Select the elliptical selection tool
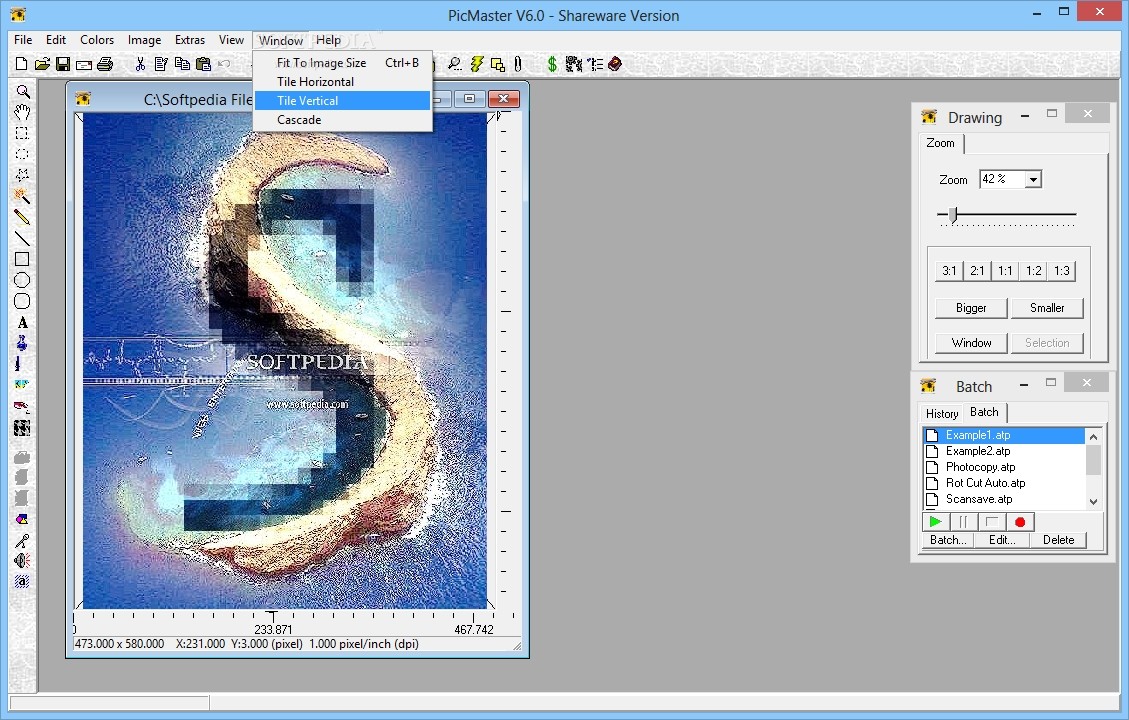 (x=22, y=154)
